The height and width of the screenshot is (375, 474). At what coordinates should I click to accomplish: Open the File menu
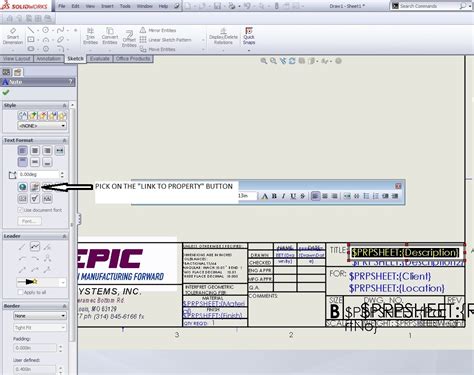point(61,6)
